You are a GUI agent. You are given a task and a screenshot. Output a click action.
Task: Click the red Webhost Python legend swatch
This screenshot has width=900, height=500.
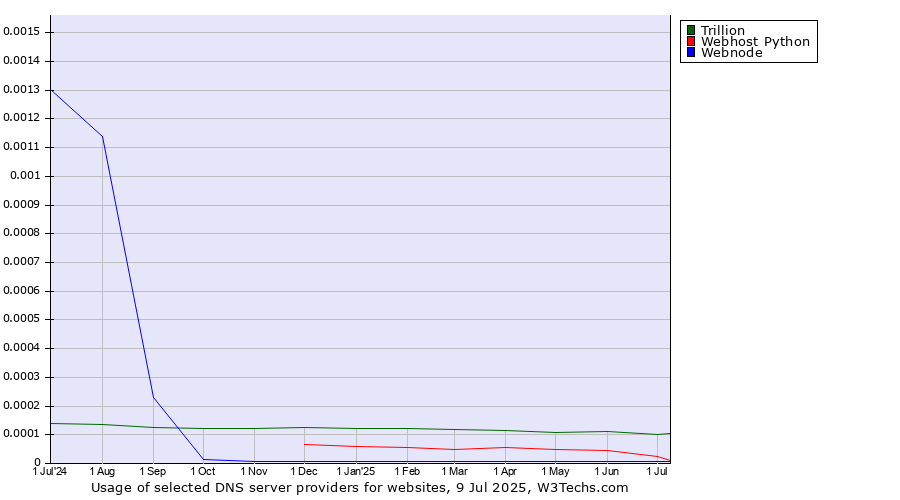(691, 41)
